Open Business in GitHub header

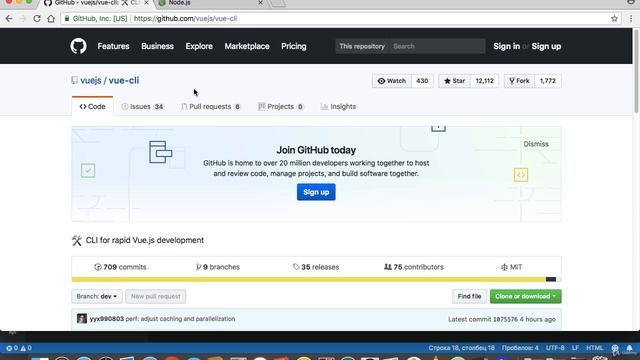158,46
